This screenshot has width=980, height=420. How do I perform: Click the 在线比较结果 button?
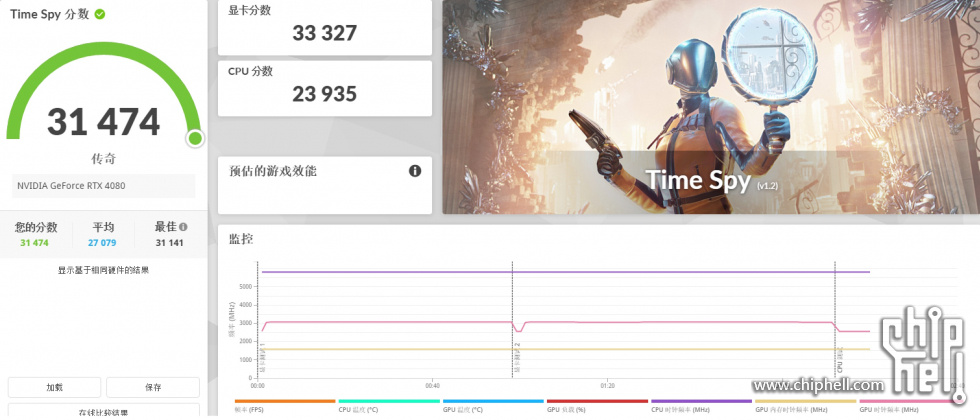tap(104, 412)
